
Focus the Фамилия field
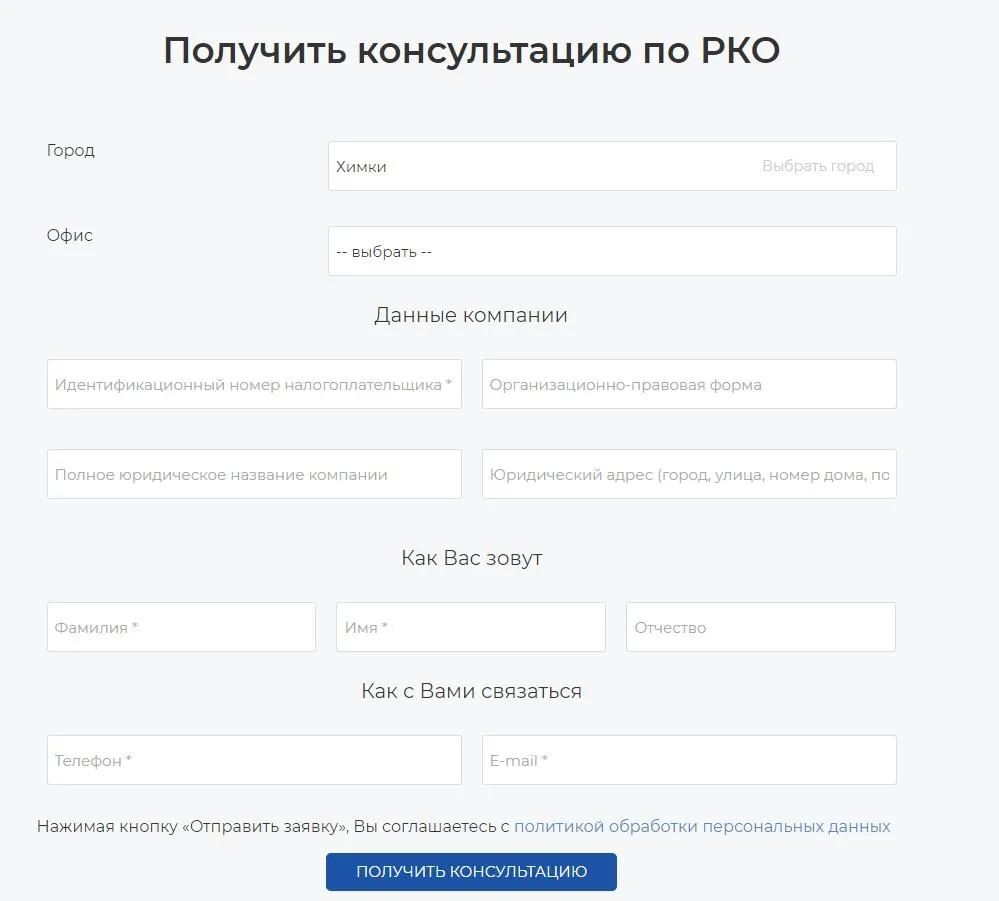[x=181, y=627]
